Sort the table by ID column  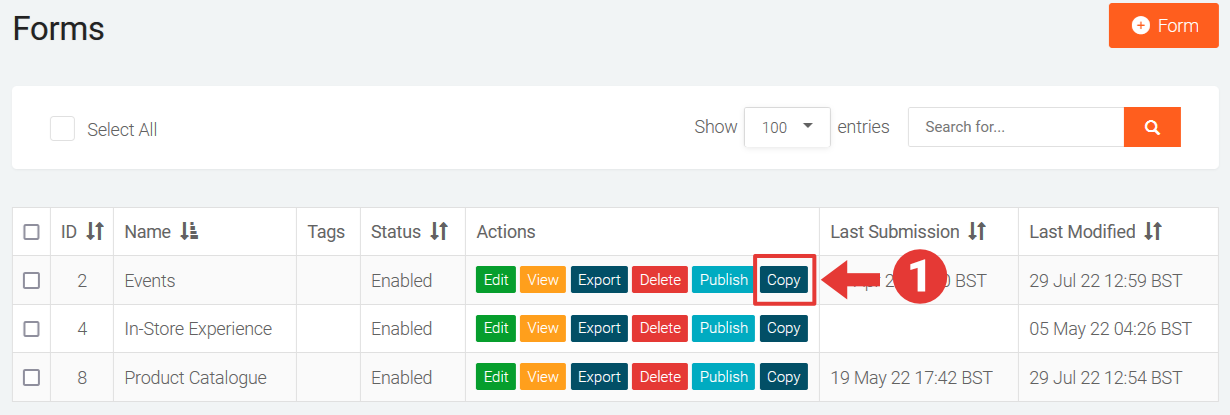point(95,232)
